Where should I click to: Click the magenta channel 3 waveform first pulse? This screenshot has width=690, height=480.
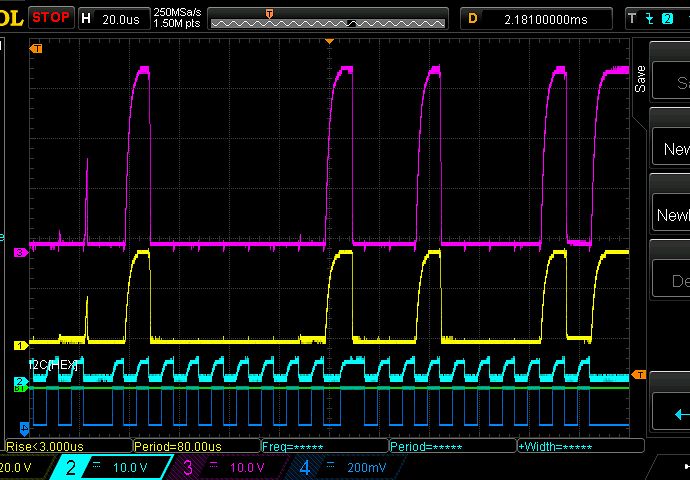click(x=139, y=154)
